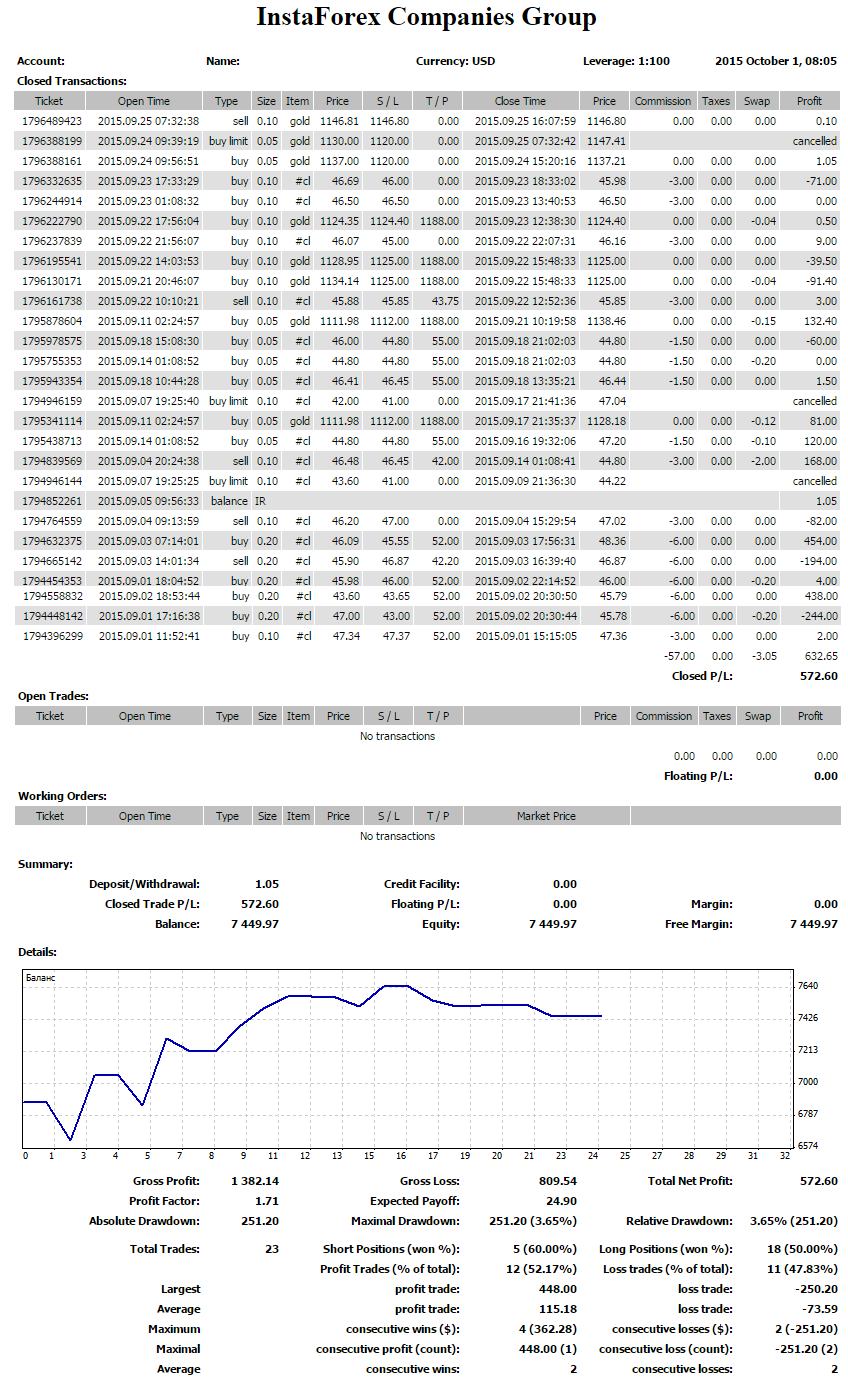Click ticket 1794396299 in the last row
The image size is (848, 1387).
tap(52, 636)
